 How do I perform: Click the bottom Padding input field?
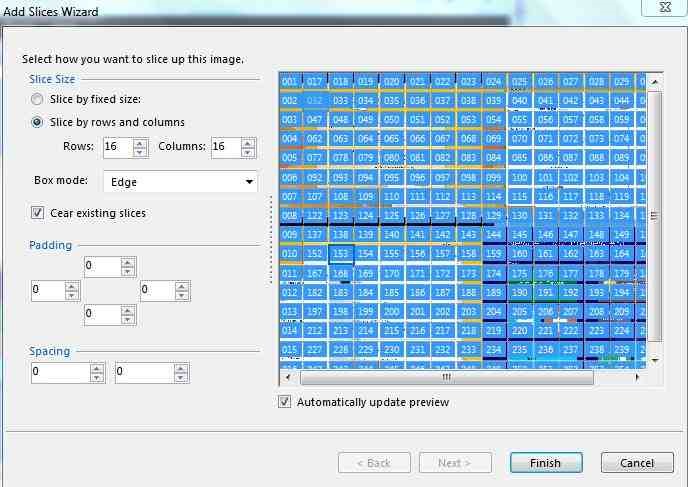[101, 316]
